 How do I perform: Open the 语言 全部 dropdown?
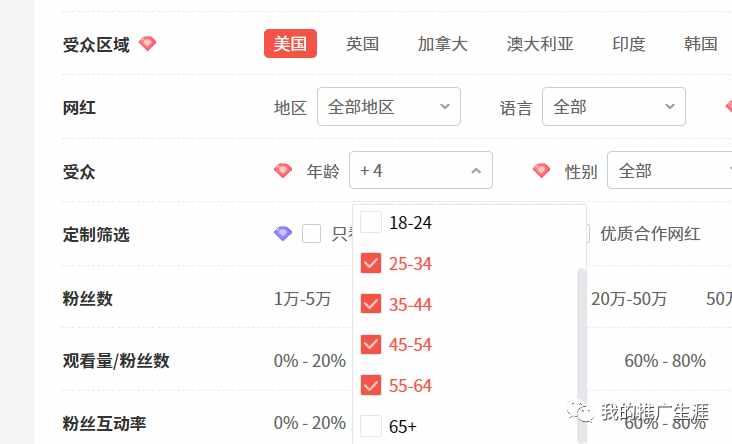click(x=614, y=106)
